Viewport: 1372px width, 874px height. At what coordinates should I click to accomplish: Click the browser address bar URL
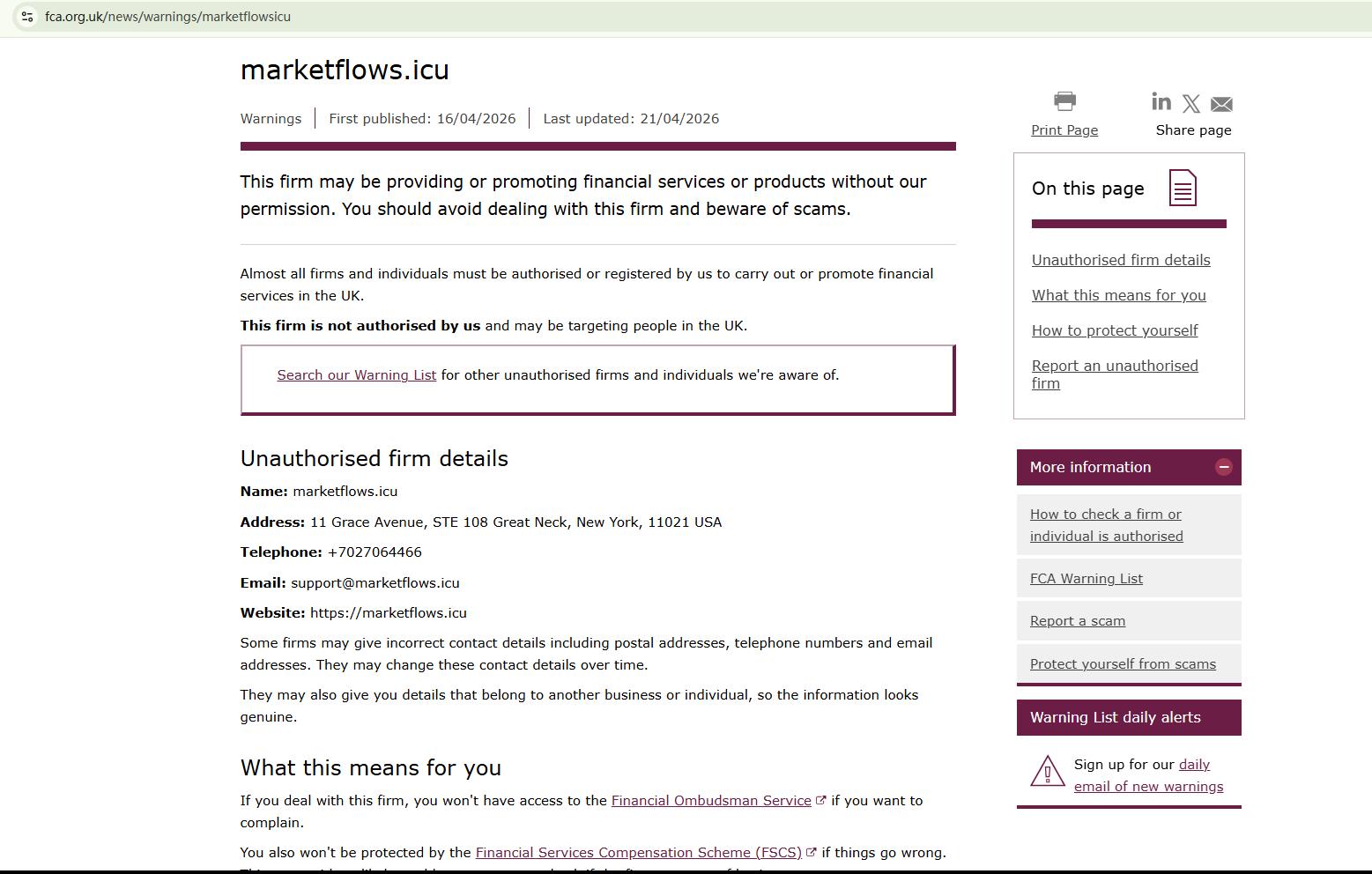(x=167, y=17)
